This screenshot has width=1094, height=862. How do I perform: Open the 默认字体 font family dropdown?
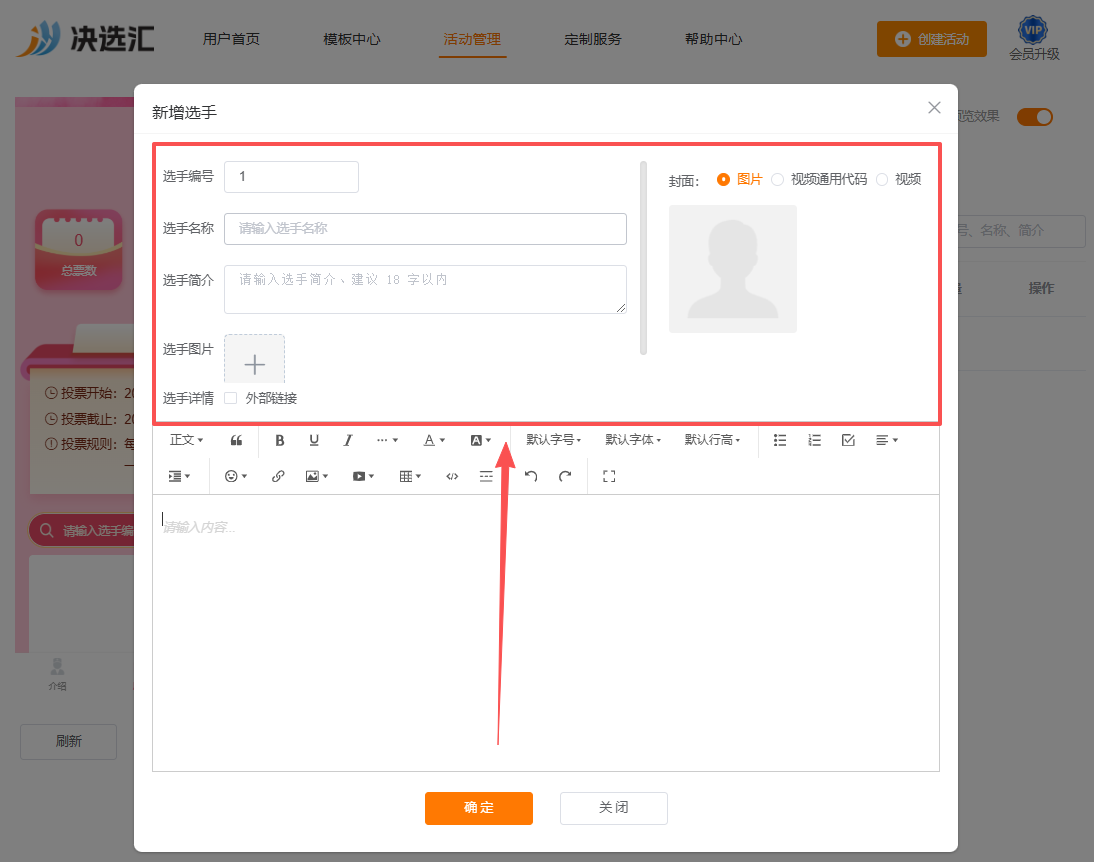[x=633, y=440]
